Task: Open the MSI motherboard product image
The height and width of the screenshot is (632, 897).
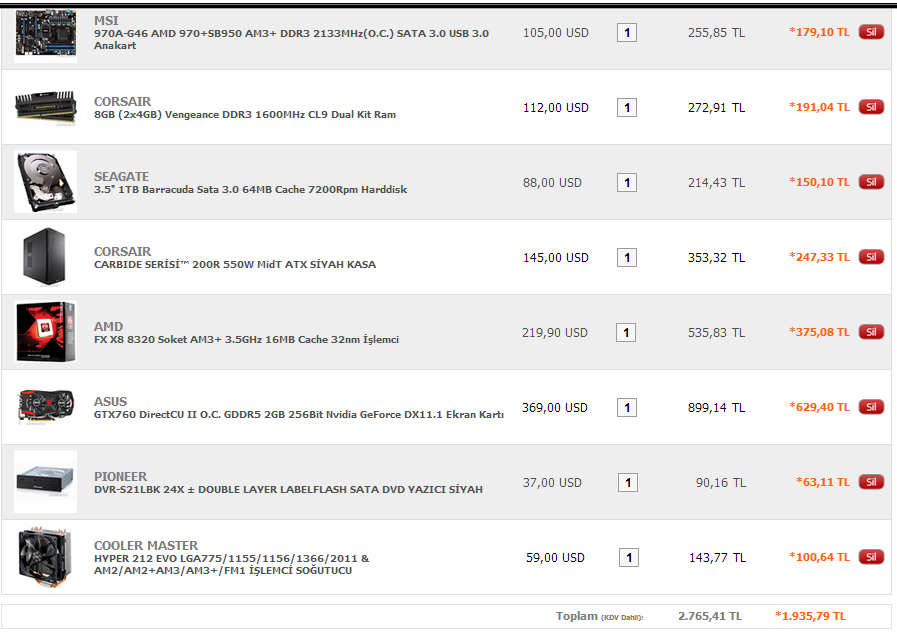Action: click(x=45, y=34)
